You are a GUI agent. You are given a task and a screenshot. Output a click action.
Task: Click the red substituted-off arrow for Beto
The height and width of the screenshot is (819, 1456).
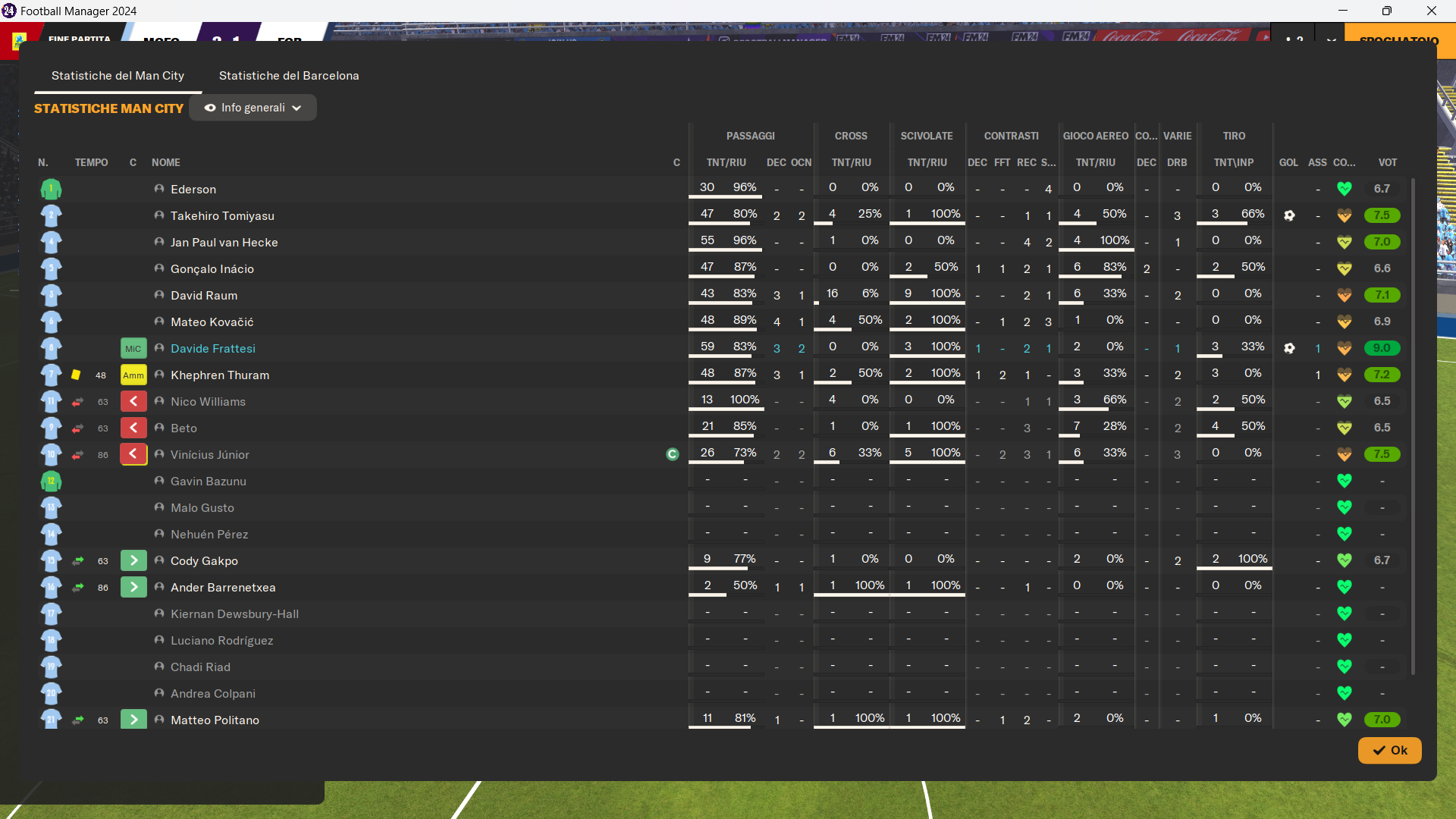(133, 428)
